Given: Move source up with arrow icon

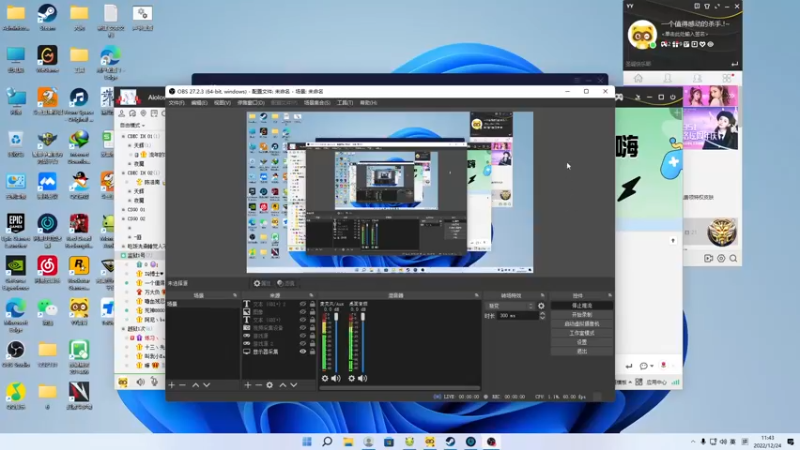Looking at the screenshot, I should (x=283, y=385).
